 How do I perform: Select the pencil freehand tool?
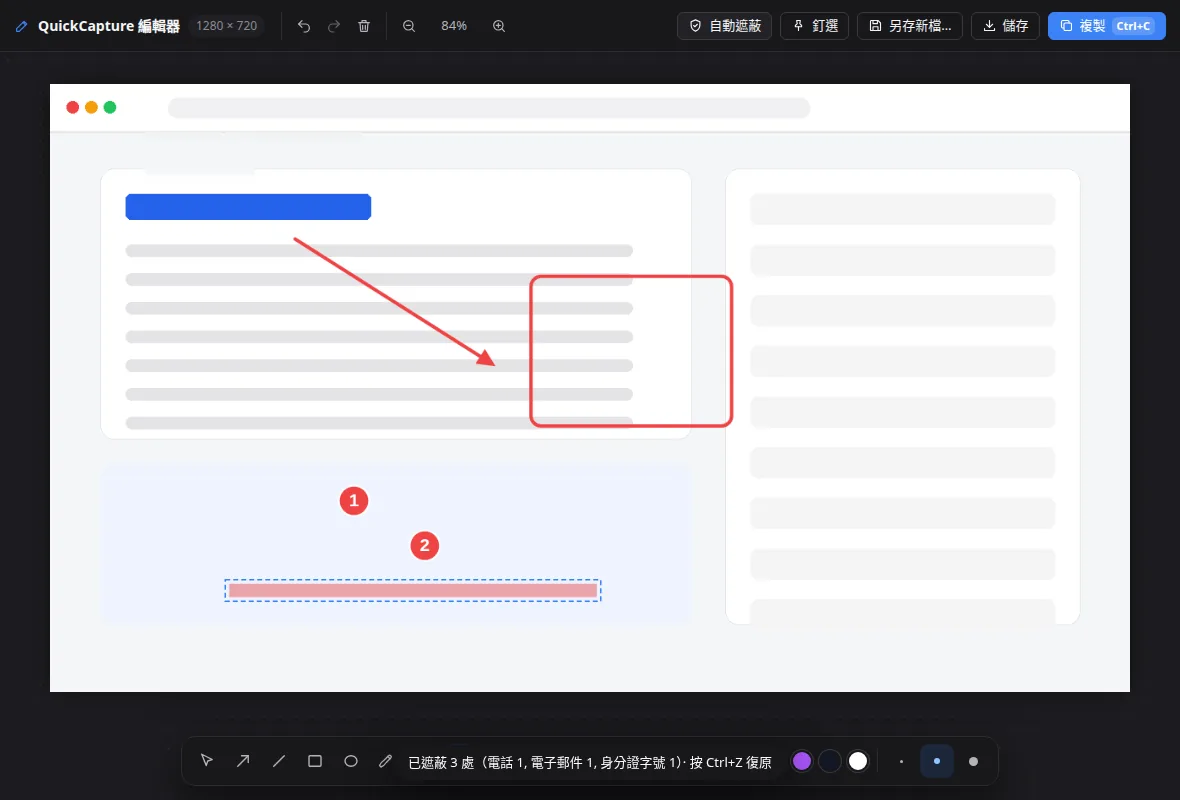(385, 761)
